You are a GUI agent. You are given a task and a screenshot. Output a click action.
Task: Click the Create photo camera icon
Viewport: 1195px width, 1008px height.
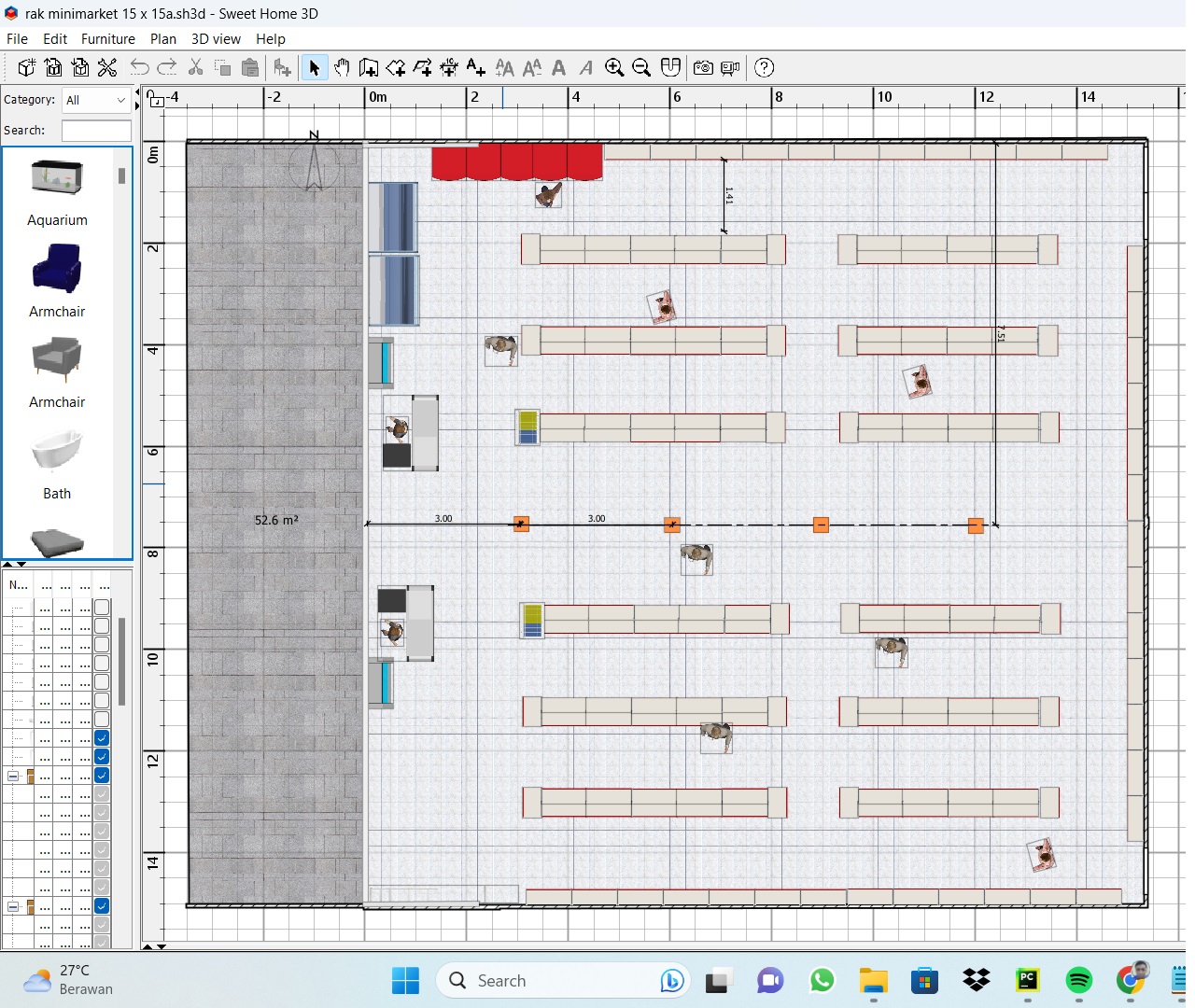click(x=703, y=67)
